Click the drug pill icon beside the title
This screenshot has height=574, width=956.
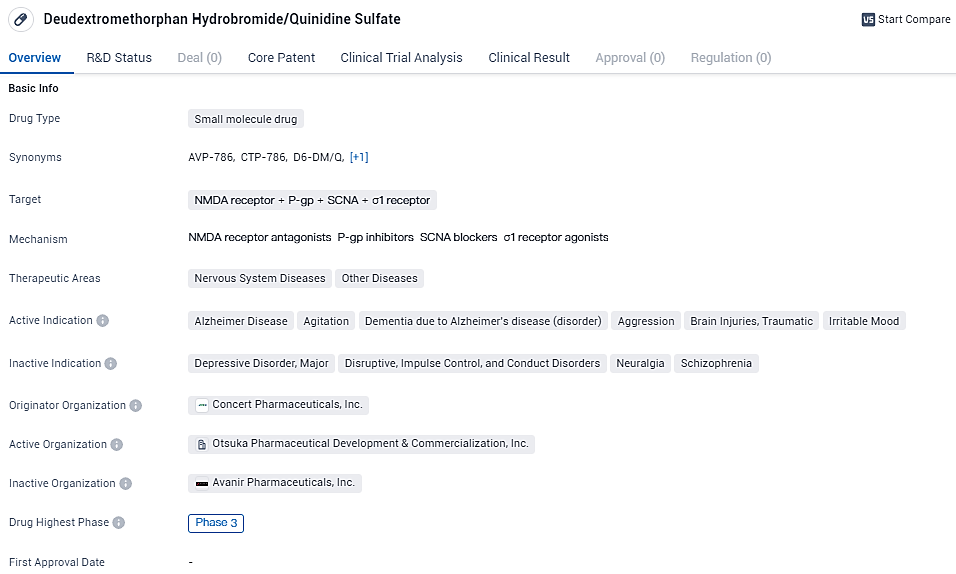coord(21,20)
